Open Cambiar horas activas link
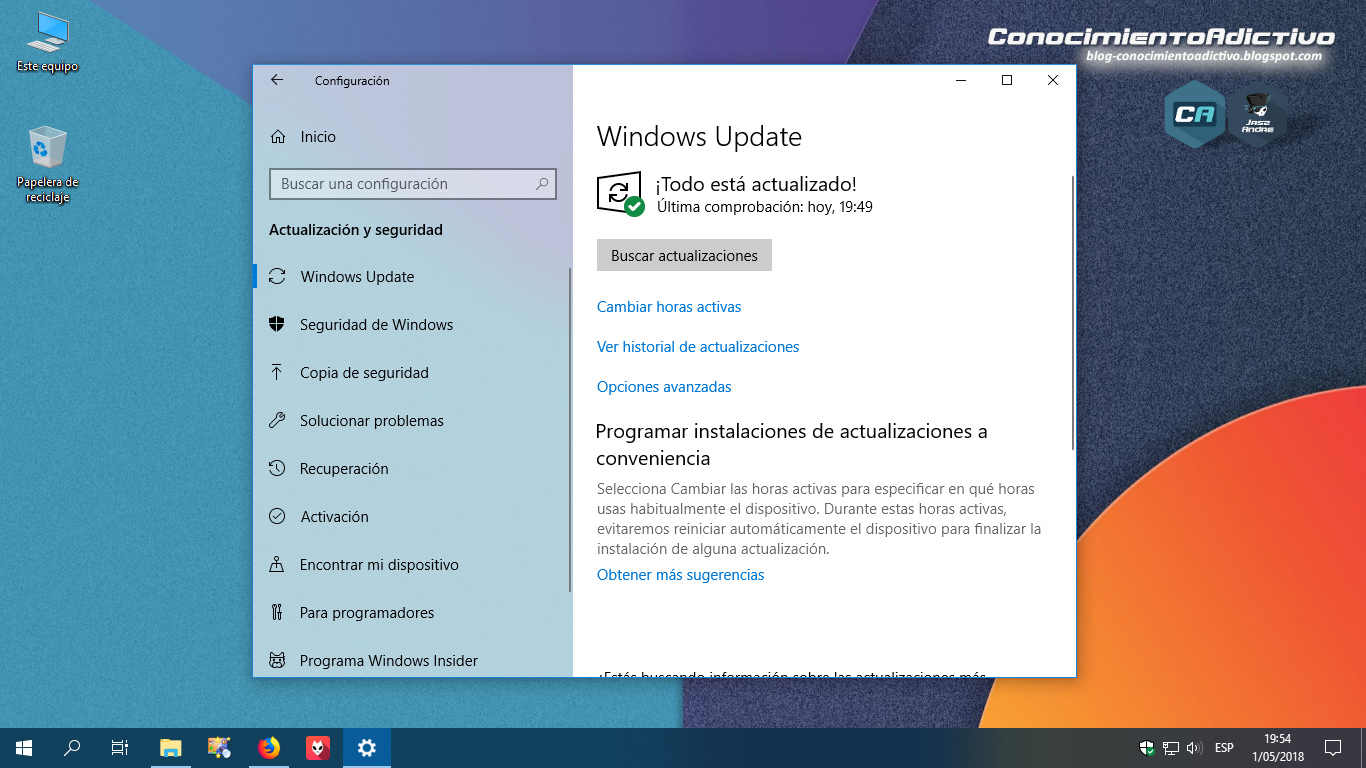The width and height of the screenshot is (1366, 768). pos(669,307)
